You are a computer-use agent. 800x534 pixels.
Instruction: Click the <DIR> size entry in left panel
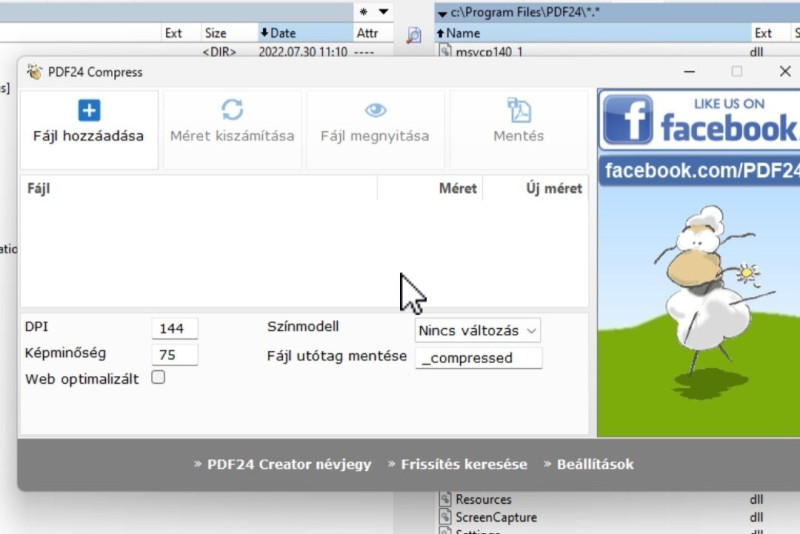point(219,51)
